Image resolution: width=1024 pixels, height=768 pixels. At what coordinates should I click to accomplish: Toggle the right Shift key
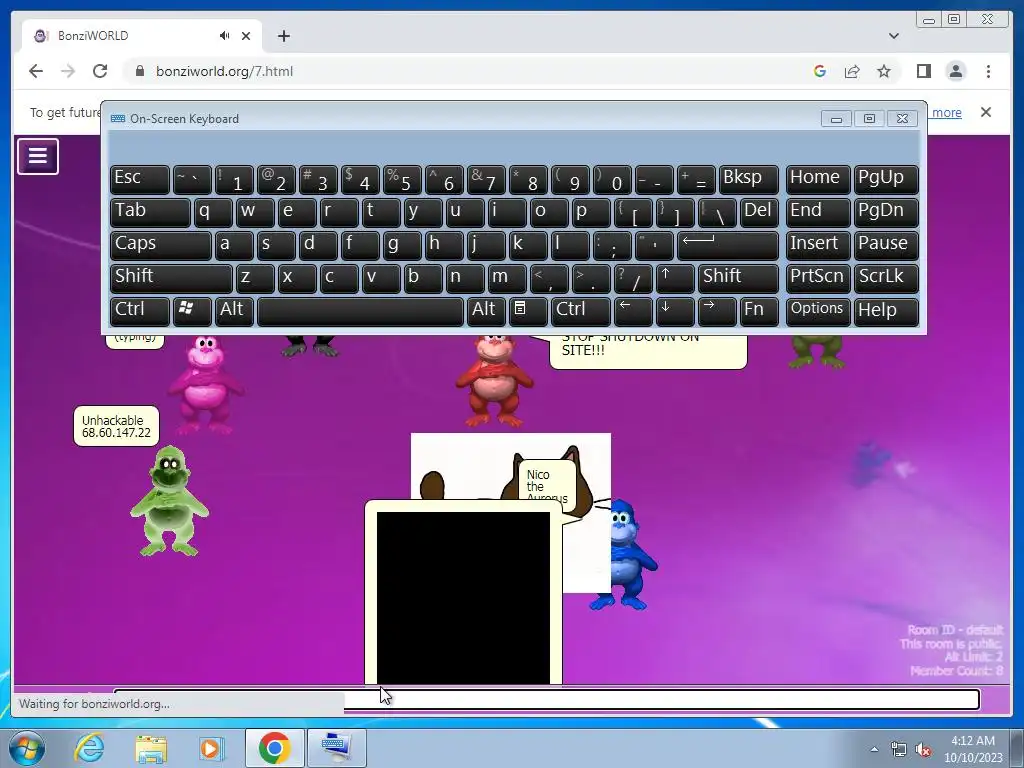click(x=738, y=278)
